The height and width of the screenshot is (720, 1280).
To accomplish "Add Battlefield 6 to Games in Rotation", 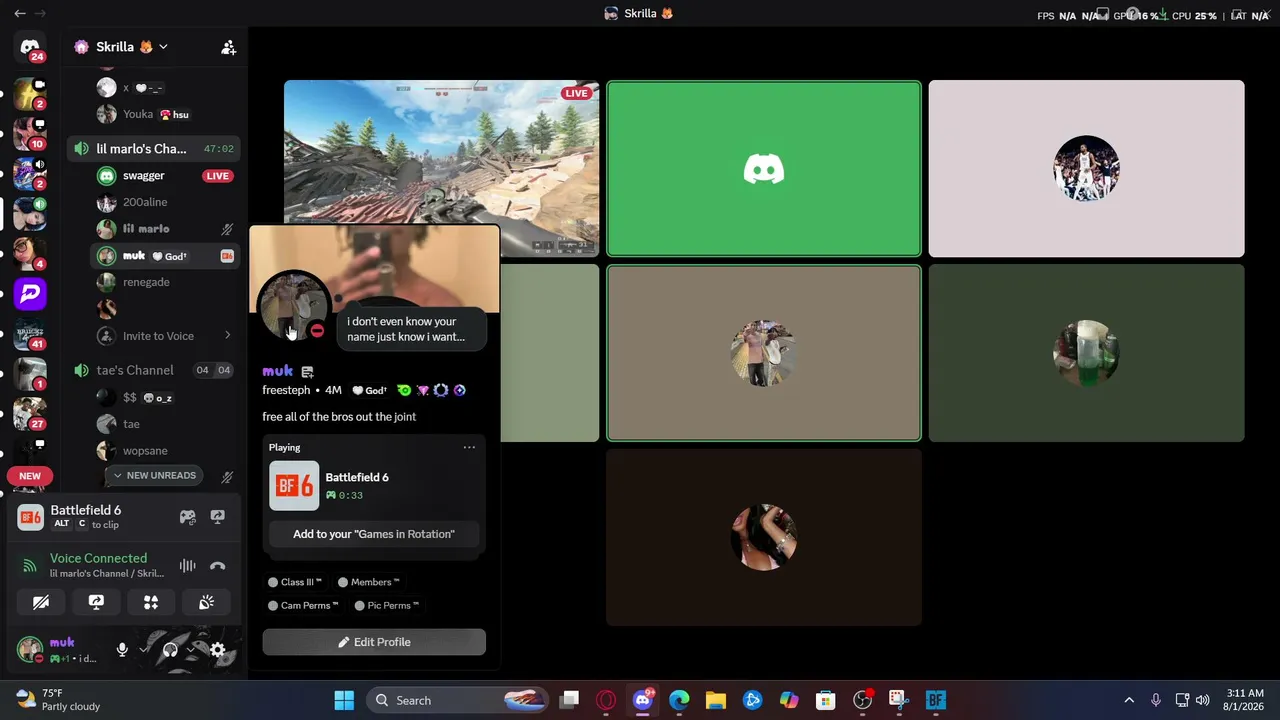I will [x=374, y=534].
